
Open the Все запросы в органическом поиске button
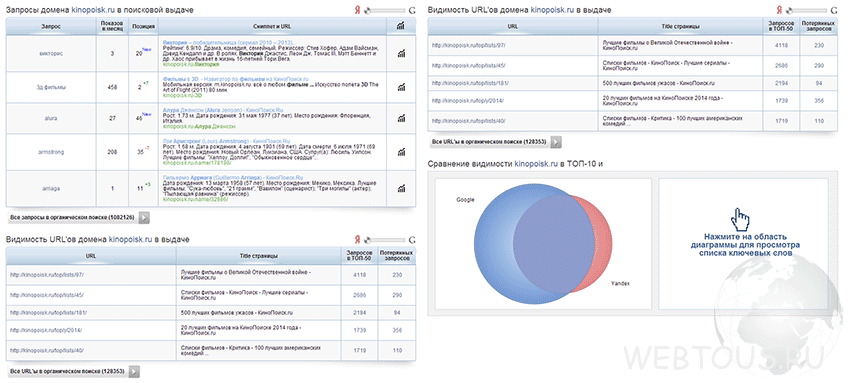tap(73, 218)
